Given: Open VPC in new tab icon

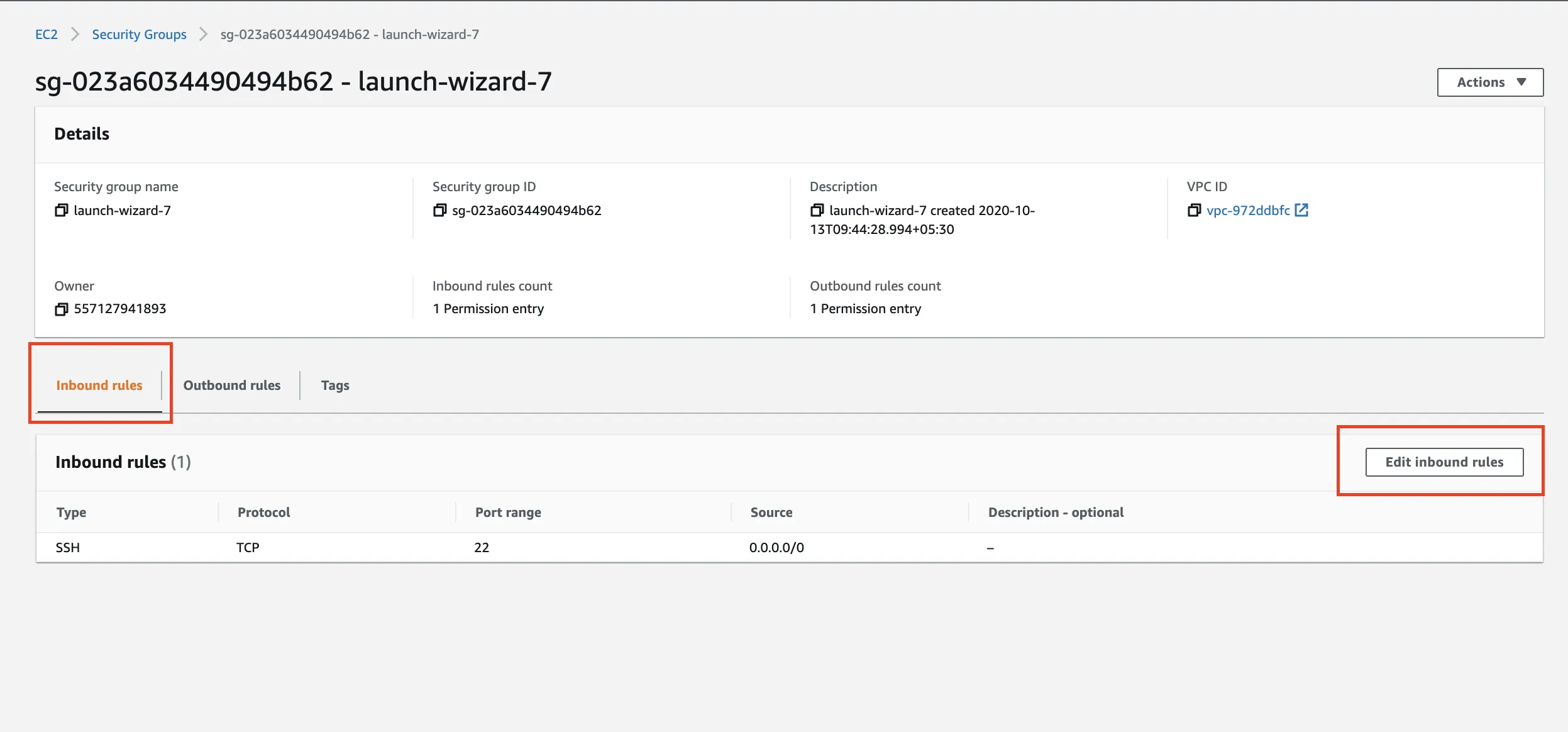Looking at the screenshot, I should pos(1301,211).
